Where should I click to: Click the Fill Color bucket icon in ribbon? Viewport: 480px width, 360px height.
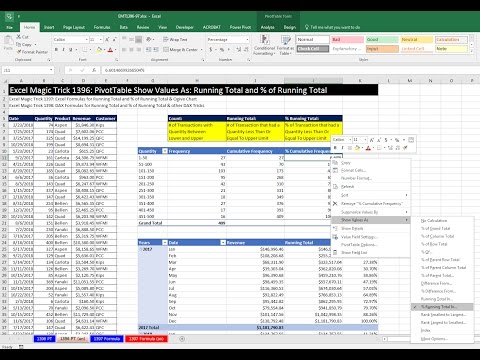pyautogui.click(x=99, y=50)
